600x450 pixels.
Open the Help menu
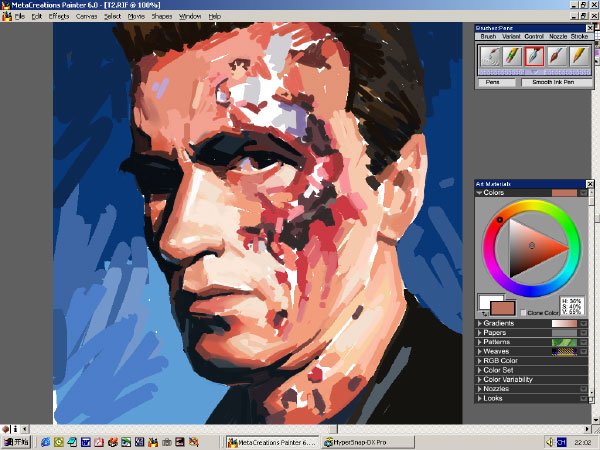[x=215, y=16]
